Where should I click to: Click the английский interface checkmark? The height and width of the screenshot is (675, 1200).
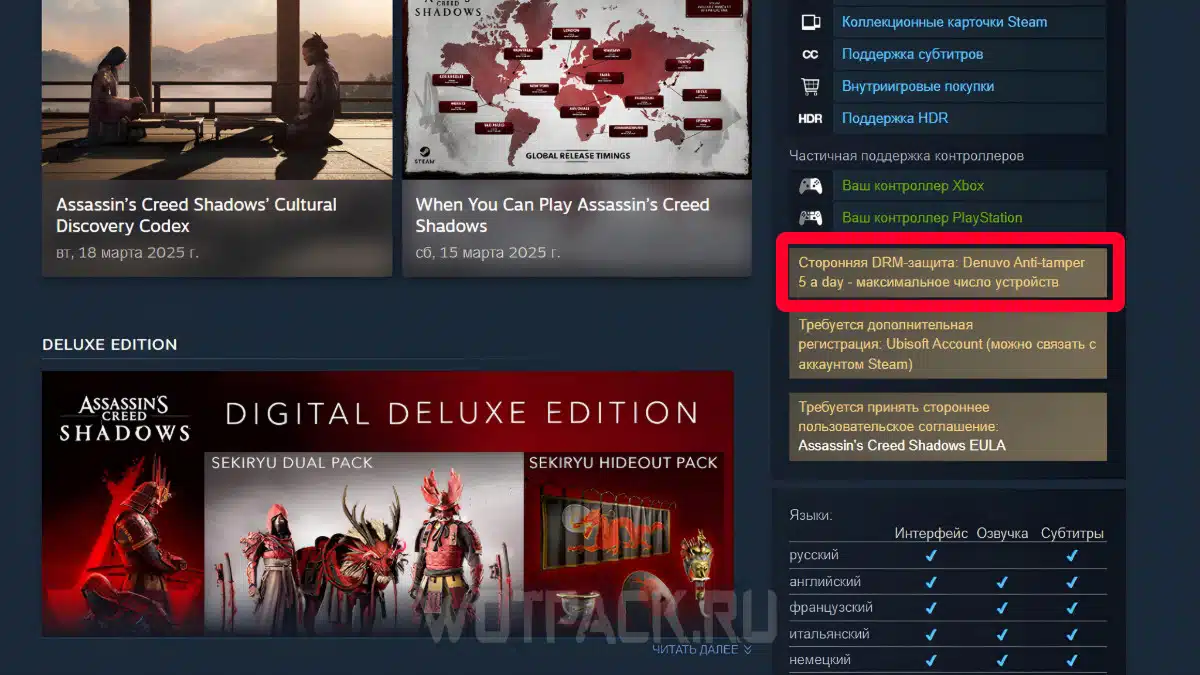(931, 582)
